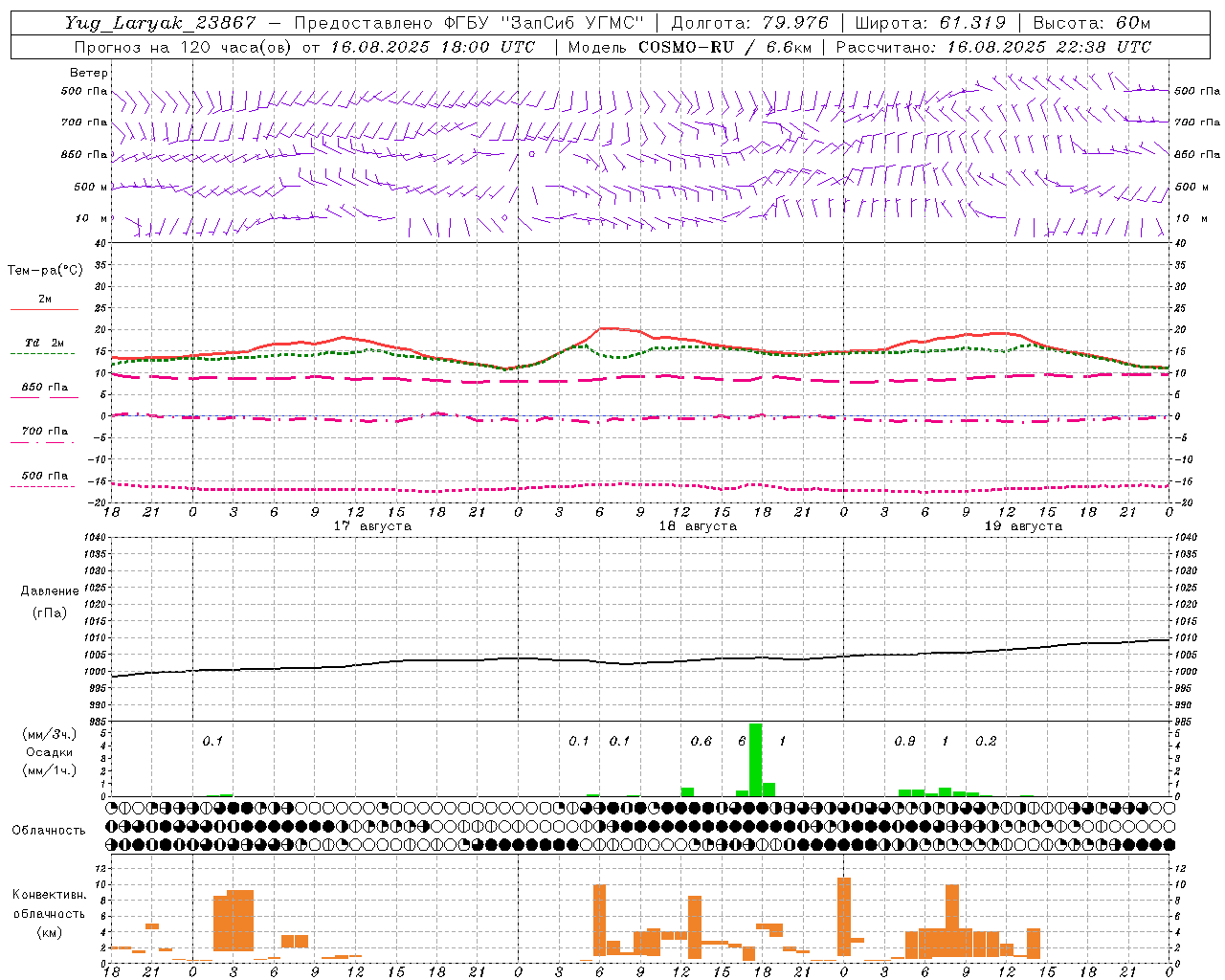Image resolution: width=1225 pixels, height=980 pixels.
Task: Click the tallest green precipitation bar
Action: tap(756, 760)
